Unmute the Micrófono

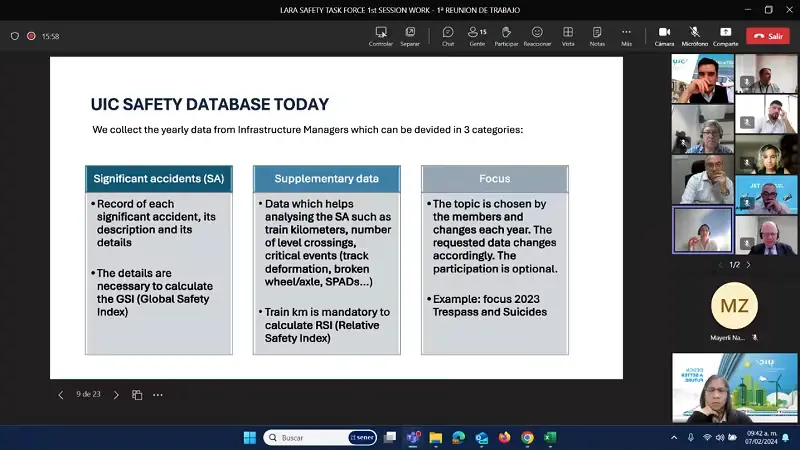click(694, 36)
